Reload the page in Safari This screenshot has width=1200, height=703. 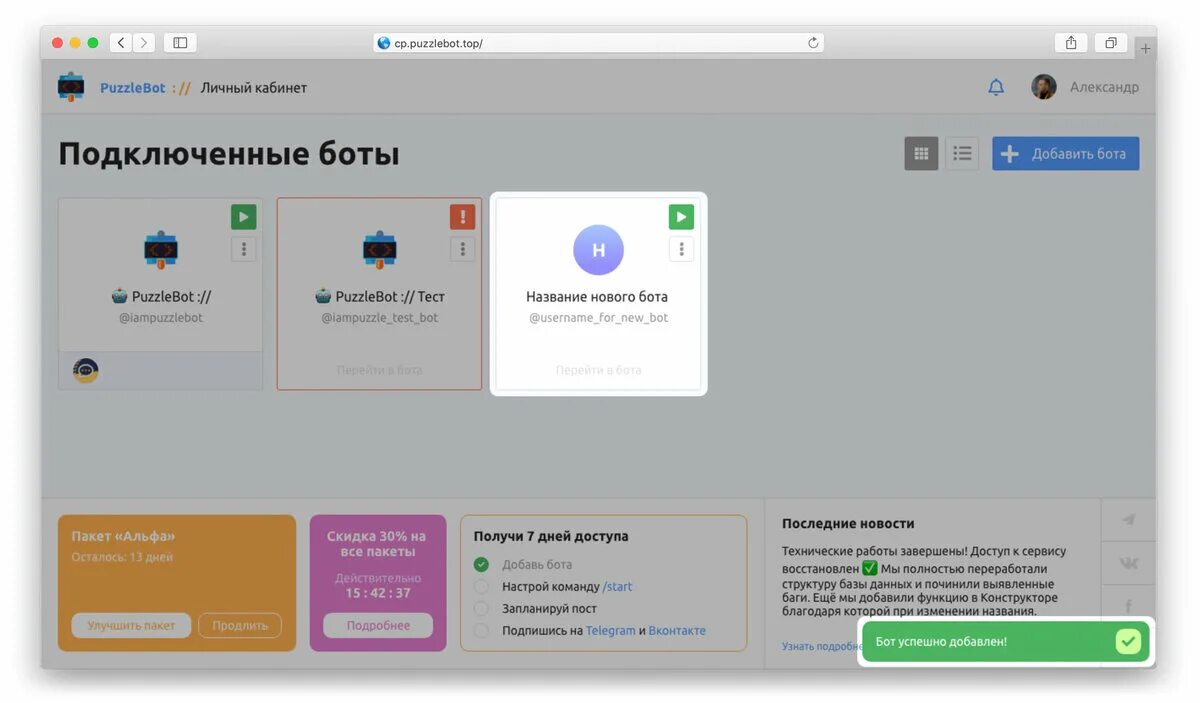(x=813, y=43)
